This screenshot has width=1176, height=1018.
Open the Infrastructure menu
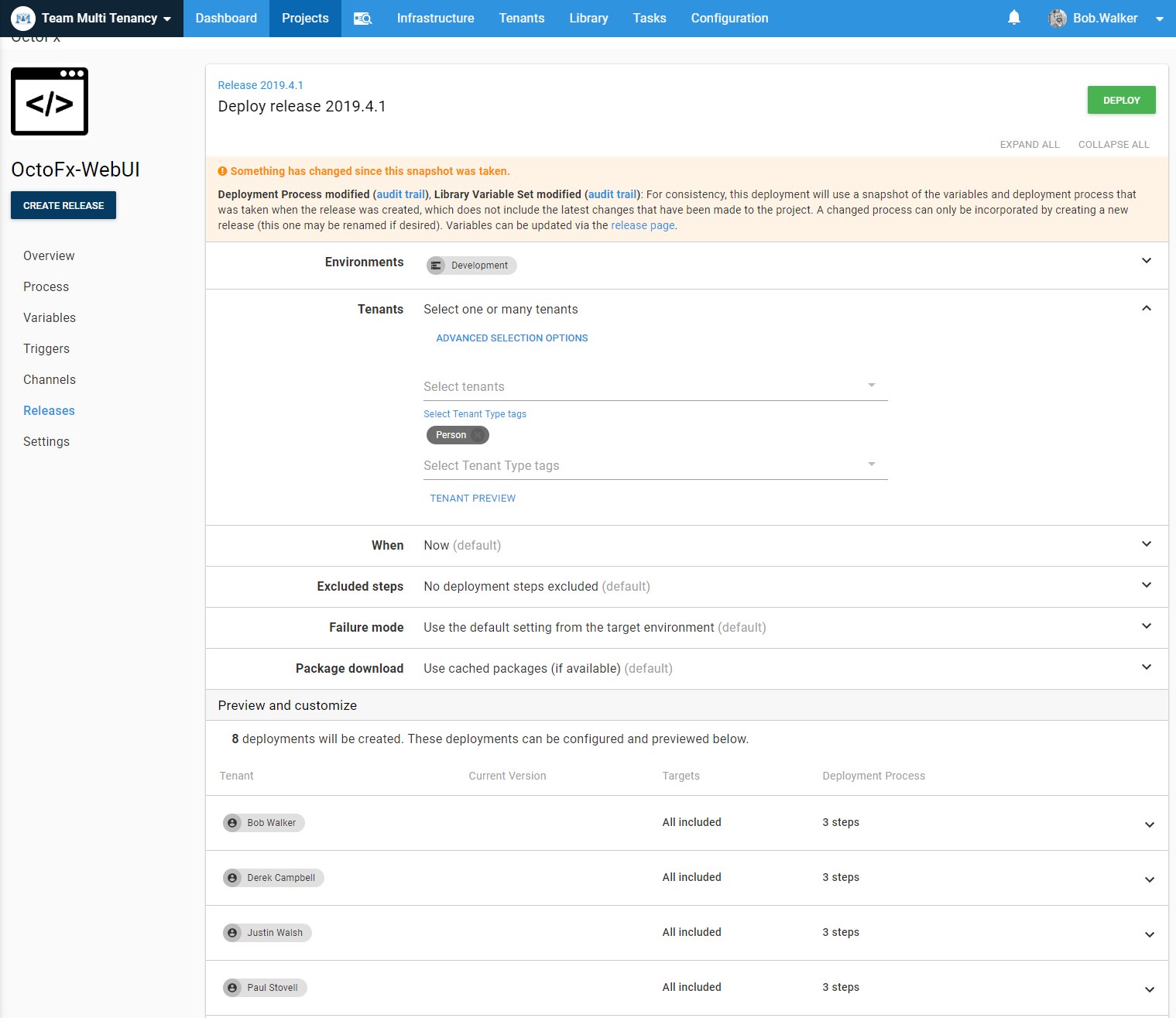click(x=435, y=19)
